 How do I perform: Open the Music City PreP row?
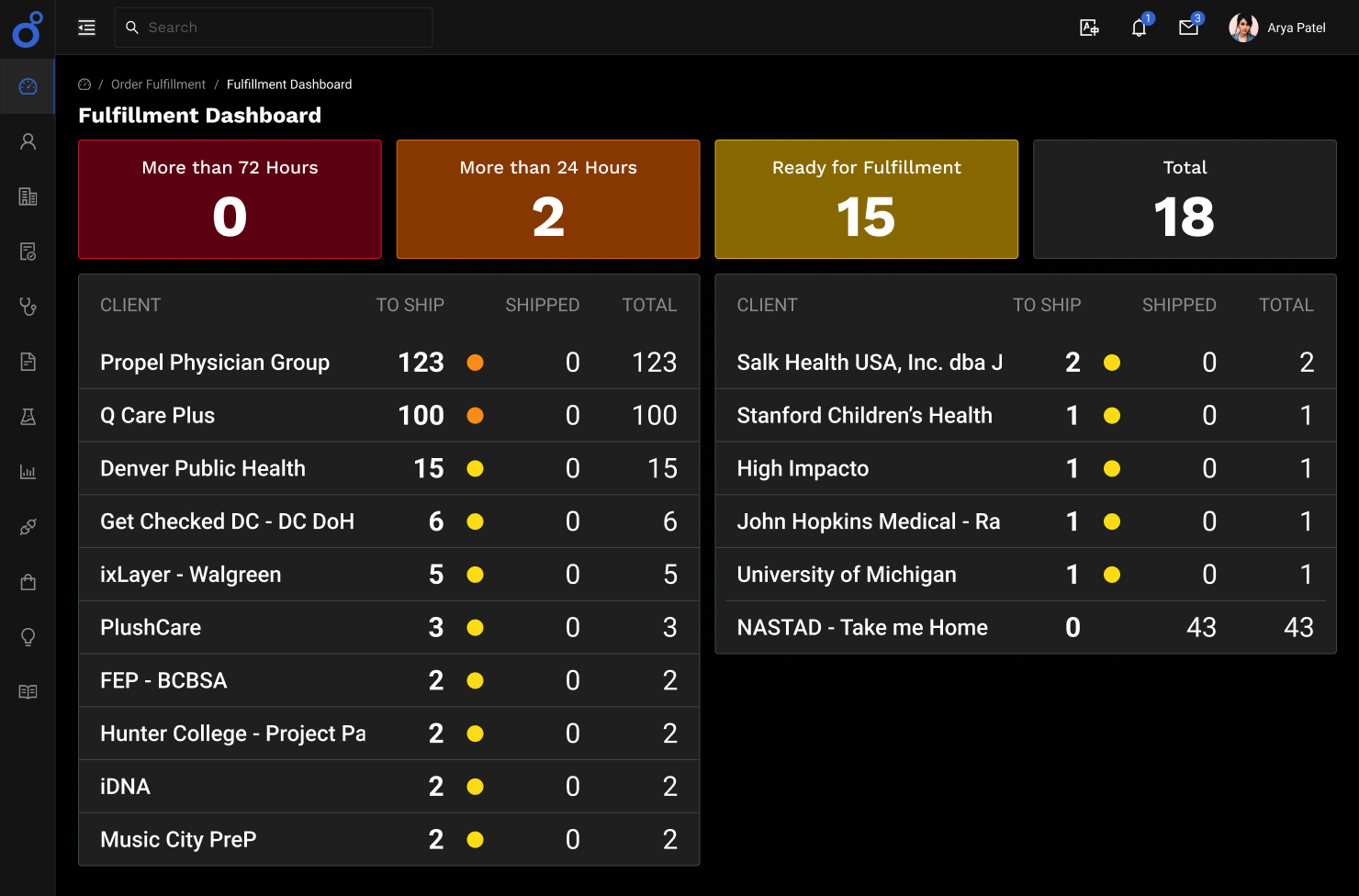(388, 840)
